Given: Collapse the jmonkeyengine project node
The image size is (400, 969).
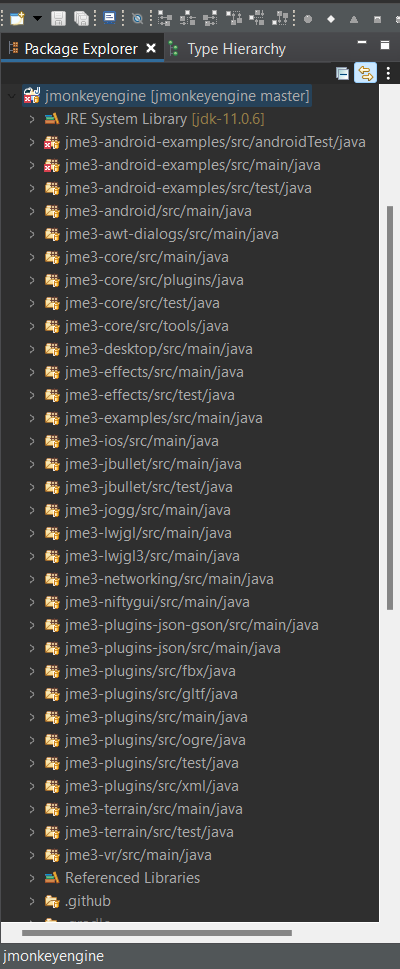Looking at the screenshot, I should [x=12, y=96].
